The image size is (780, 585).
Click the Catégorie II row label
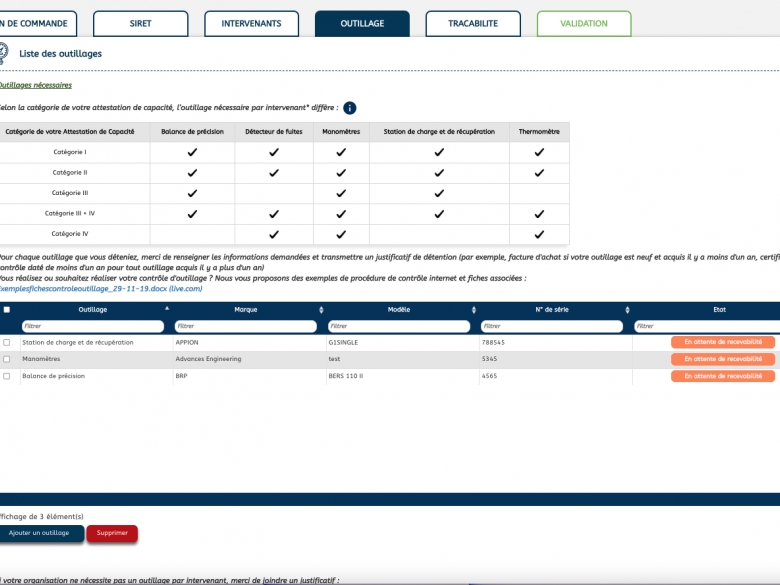coord(70,173)
